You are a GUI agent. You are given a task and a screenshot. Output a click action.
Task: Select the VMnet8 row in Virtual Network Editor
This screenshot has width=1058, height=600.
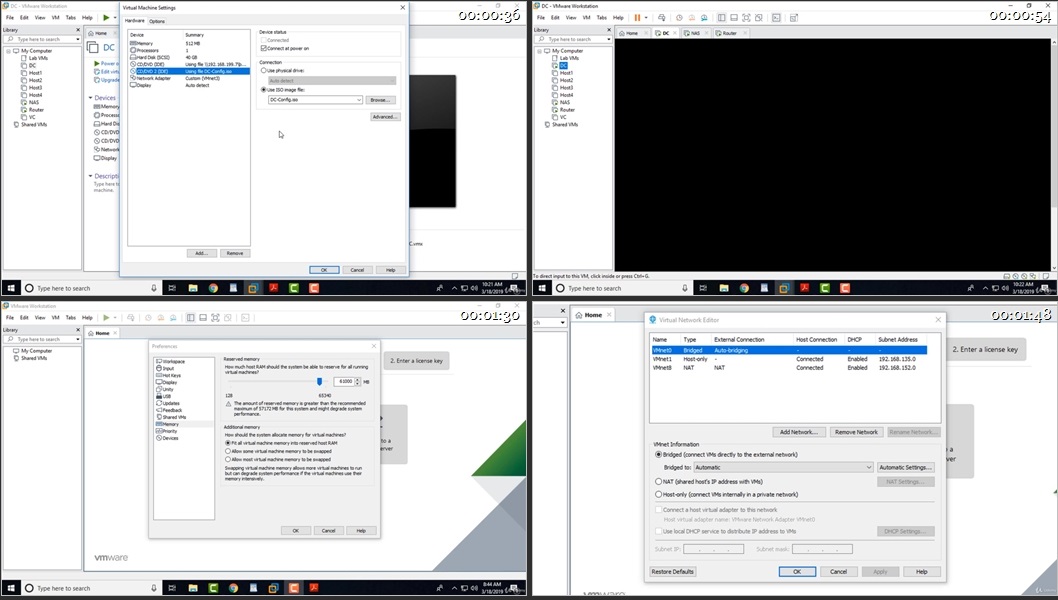click(x=788, y=368)
